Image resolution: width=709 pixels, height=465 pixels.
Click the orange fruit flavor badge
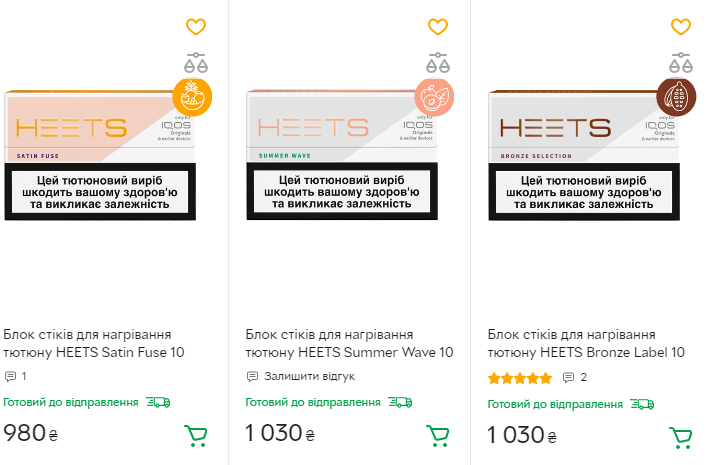[192, 96]
